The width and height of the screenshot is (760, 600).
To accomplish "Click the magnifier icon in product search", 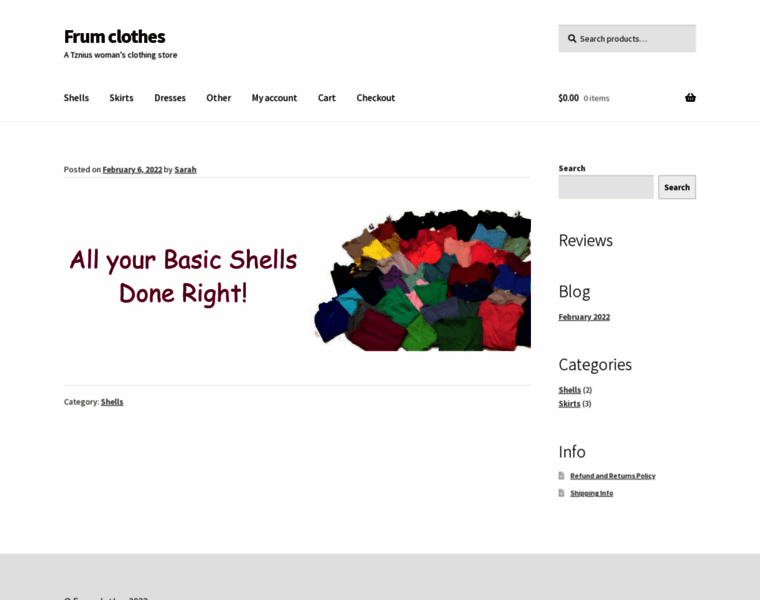I will pyautogui.click(x=572, y=39).
